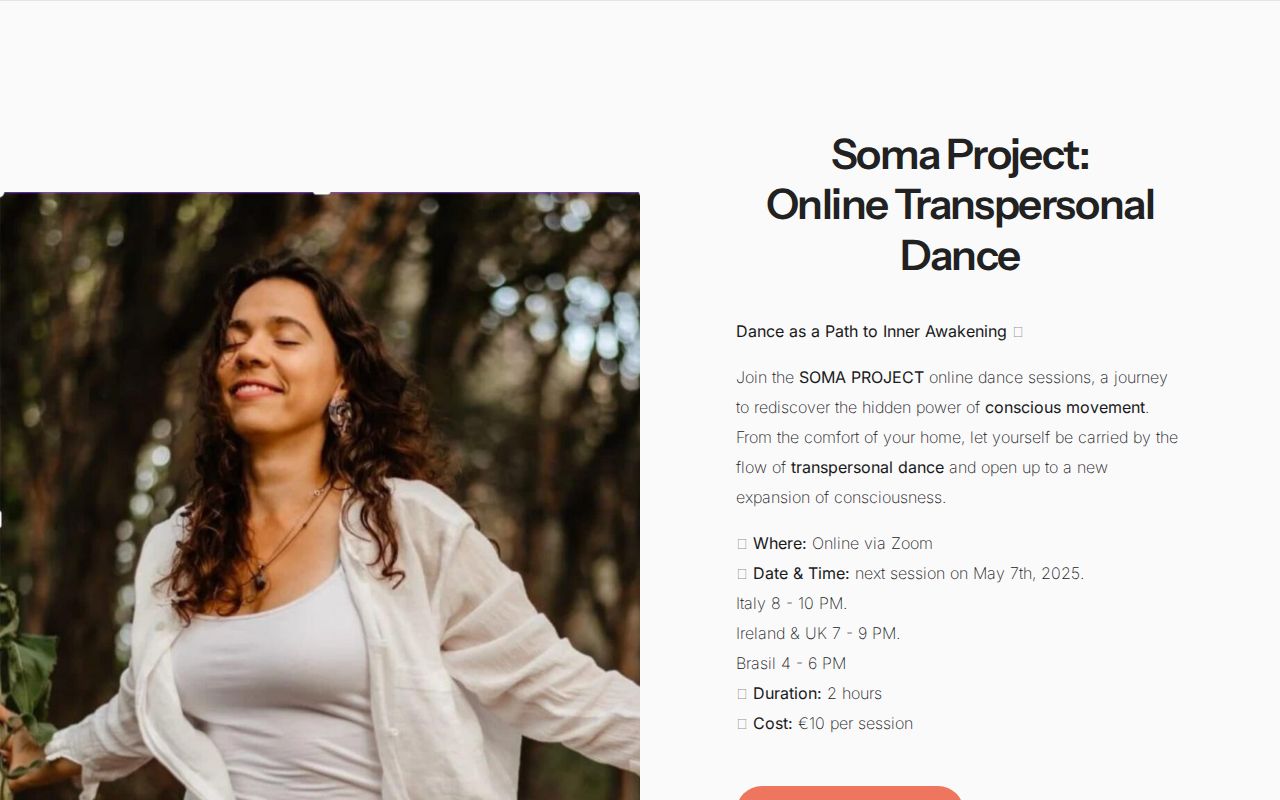The image size is (1280, 800).
Task: Select the bold "SOMA PROJECT" text
Action: pyautogui.click(x=860, y=377)
